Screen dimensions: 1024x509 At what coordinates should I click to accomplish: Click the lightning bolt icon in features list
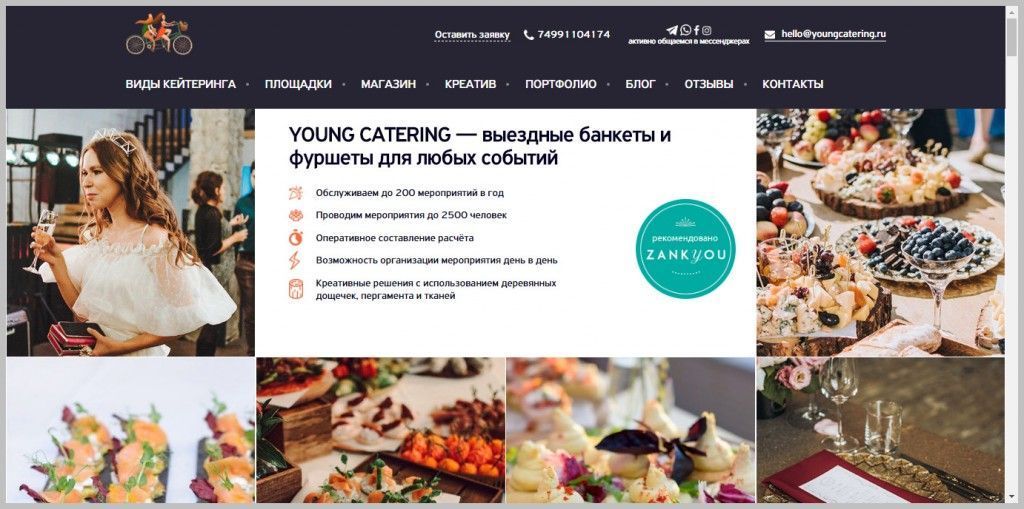point(296,260)
